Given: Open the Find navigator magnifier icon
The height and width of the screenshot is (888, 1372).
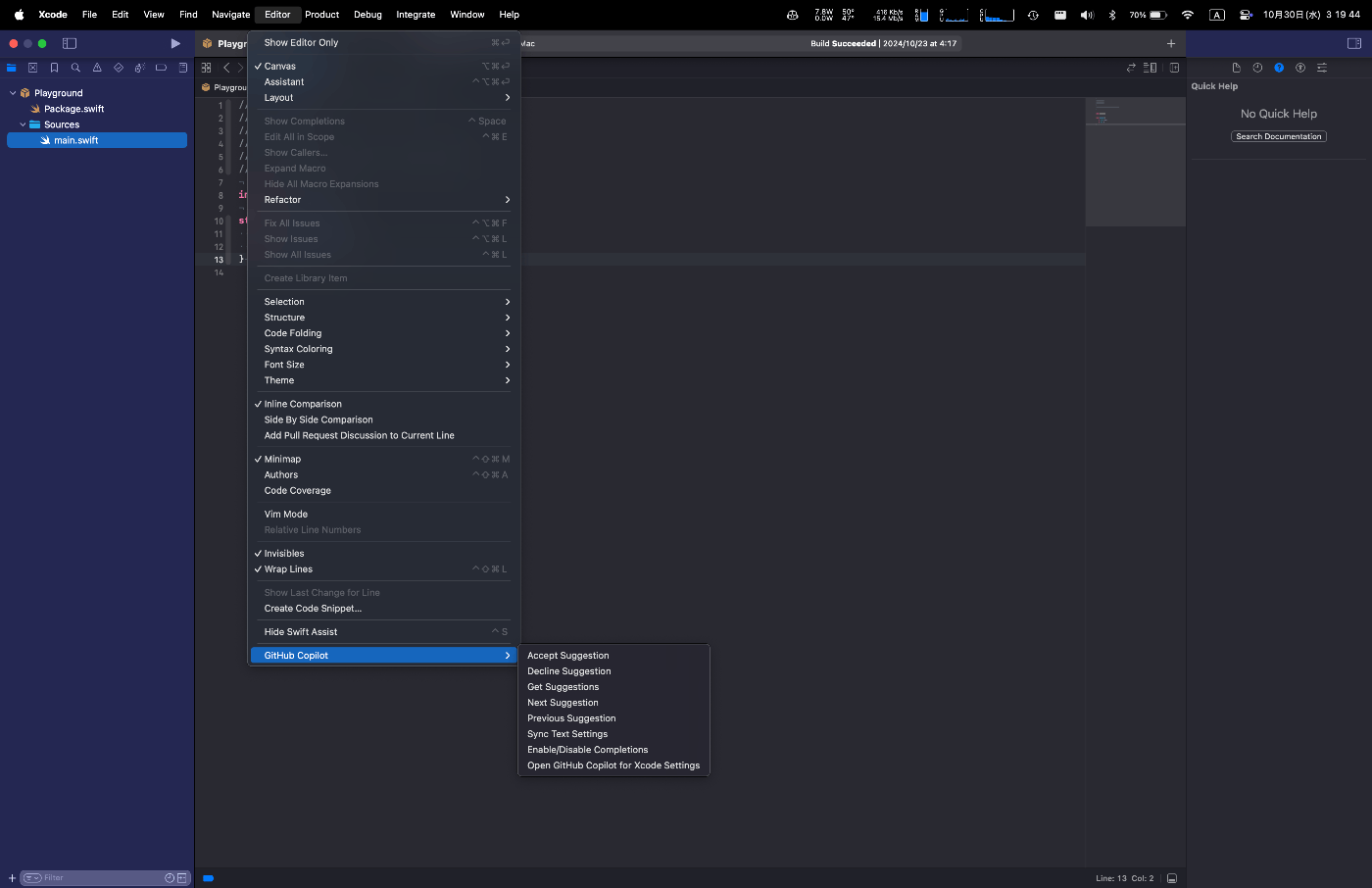Looking at the screenshot, I should point(75,68).
